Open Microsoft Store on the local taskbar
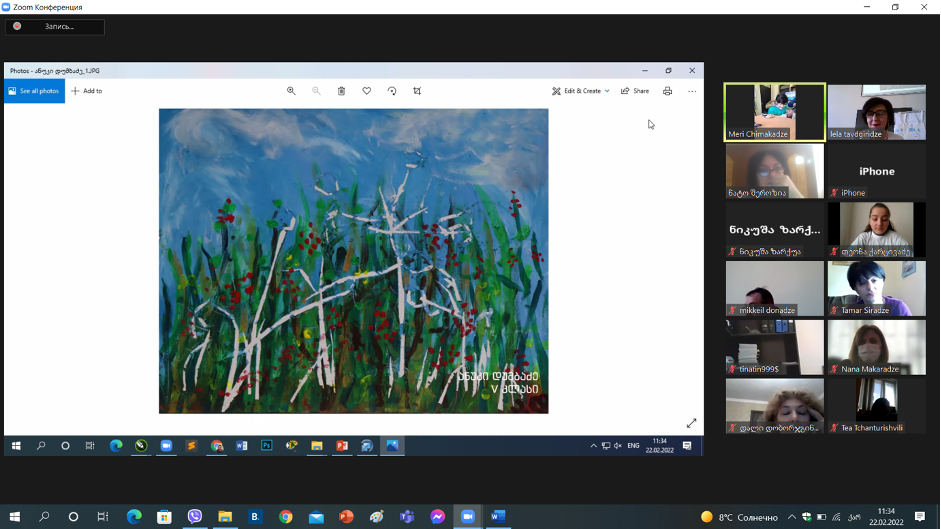Screen dimensions: 941x529 click(x=164, y=517)
